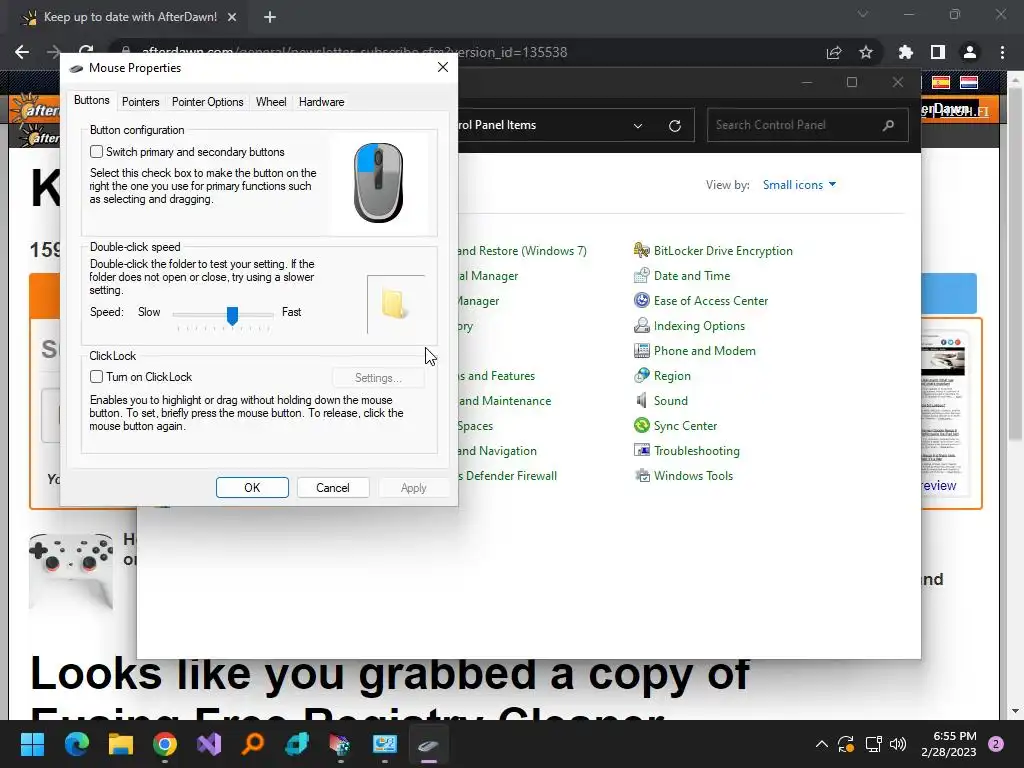Open the Windows Tools icon
Screen dimensions: 1024x768
[642, 475]
